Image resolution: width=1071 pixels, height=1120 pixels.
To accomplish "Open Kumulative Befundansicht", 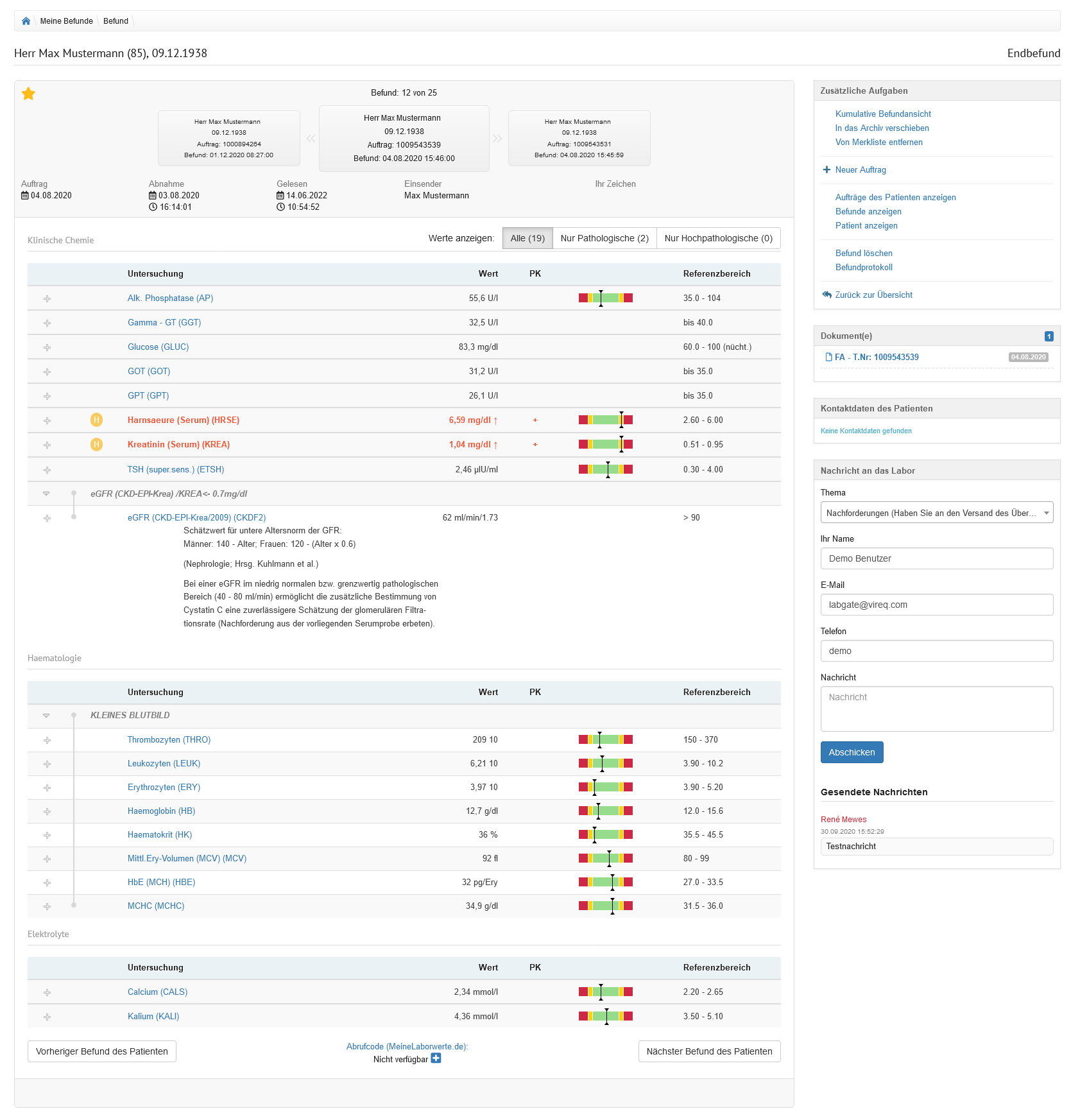I will 882,114.
